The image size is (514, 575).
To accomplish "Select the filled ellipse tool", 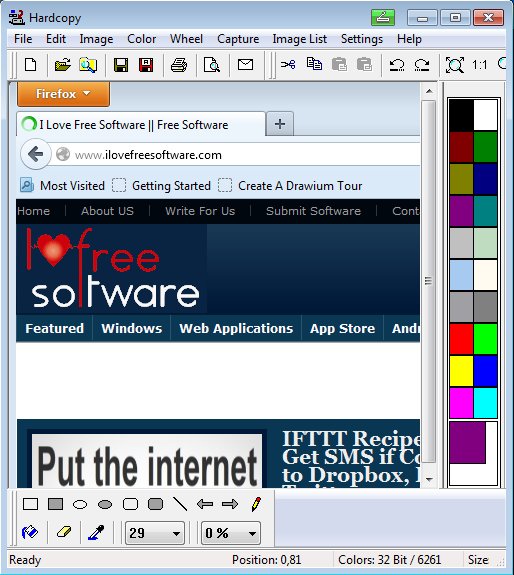I will pyautogui.click(x=105, y=505).
